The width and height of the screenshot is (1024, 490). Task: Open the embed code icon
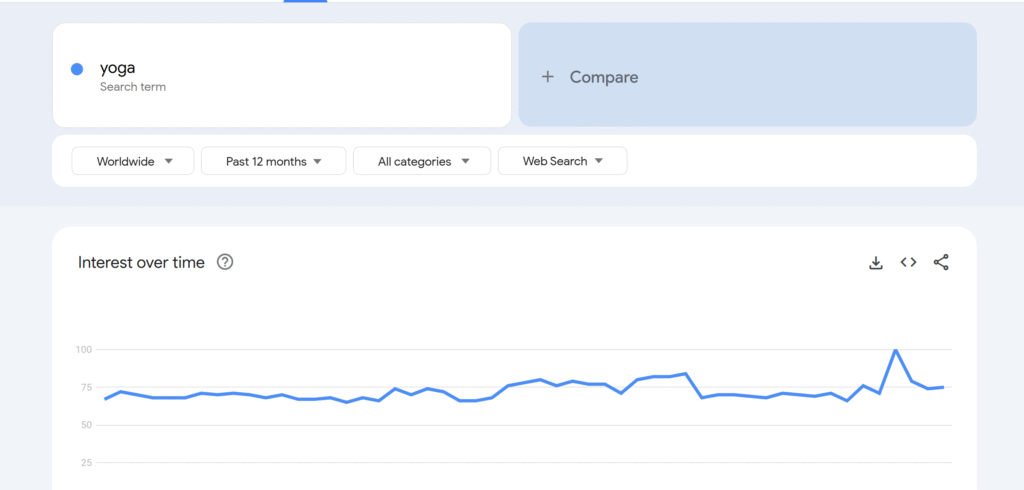(908, 262)
